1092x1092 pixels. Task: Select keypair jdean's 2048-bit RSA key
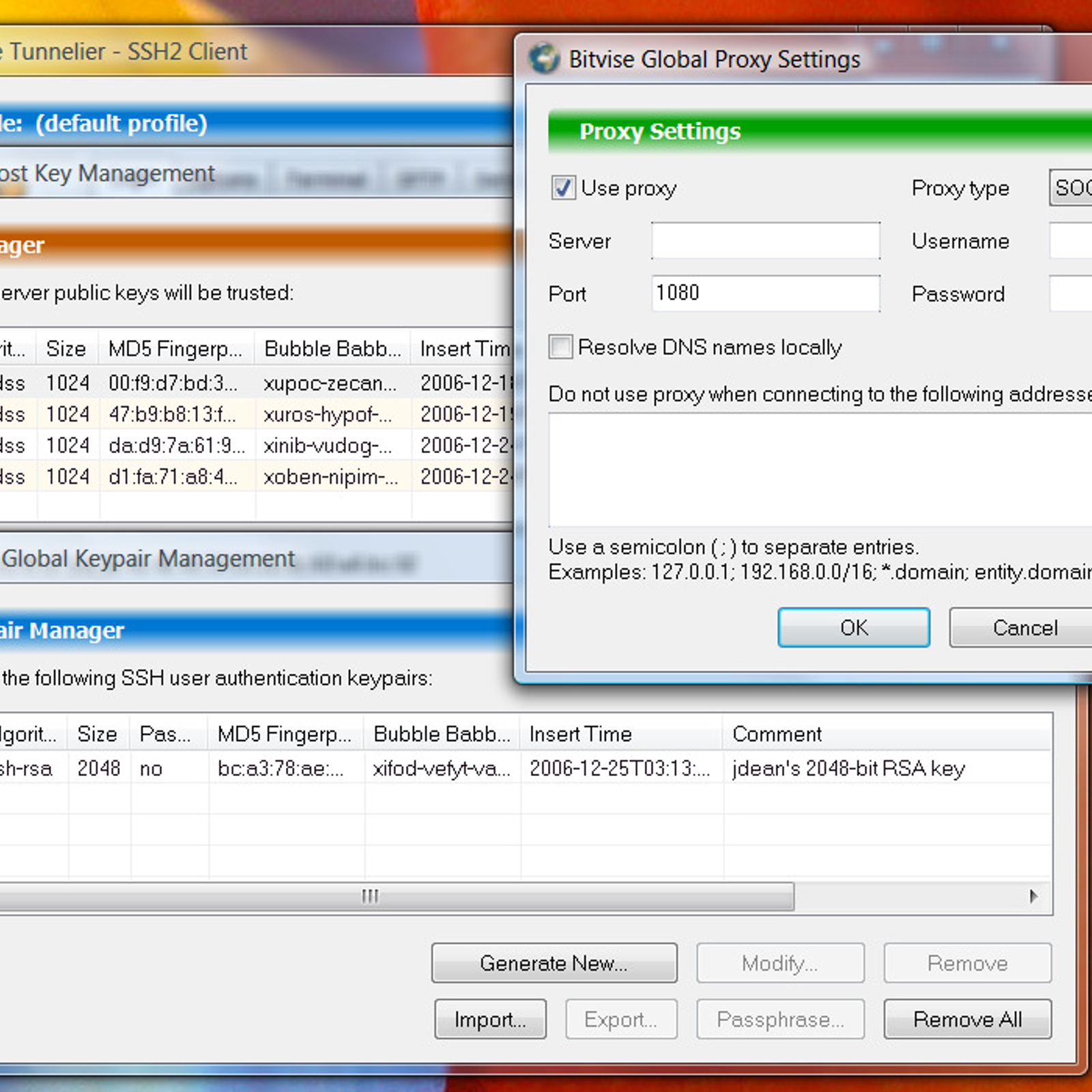pos(526,768)
